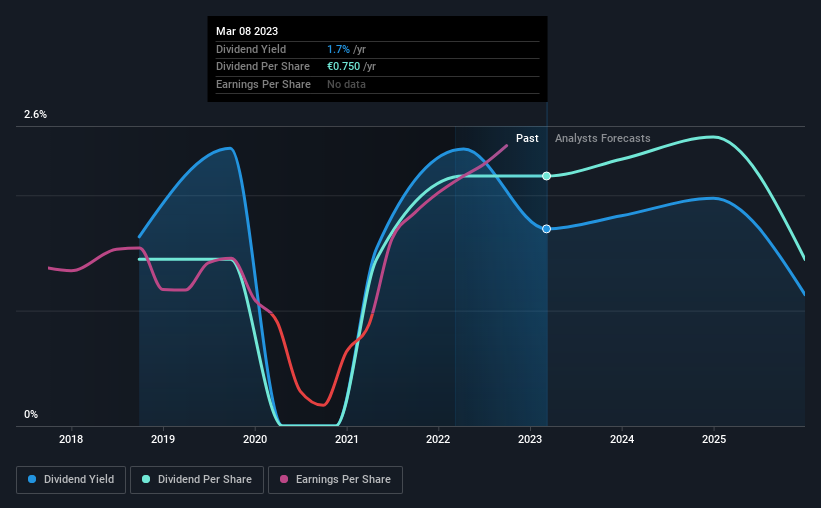Toggle the Dividend Per Share legend button
This screenshot has height=508, width=821.
pos(197,480)
